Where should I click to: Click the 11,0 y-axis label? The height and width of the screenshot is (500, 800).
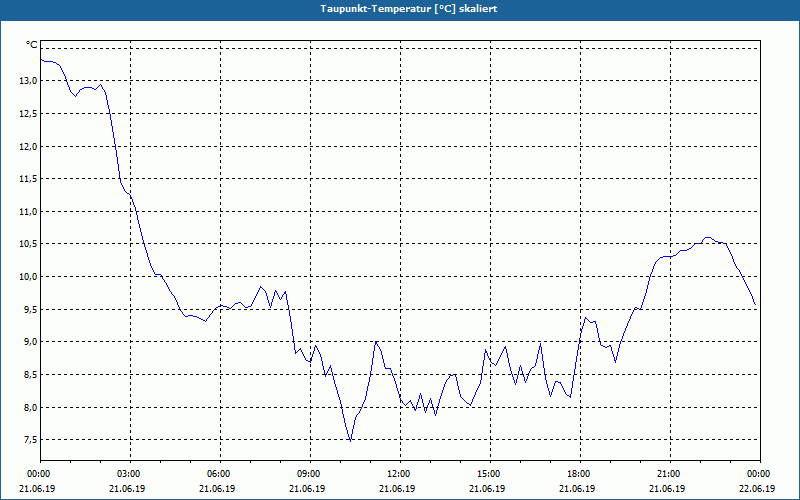[28, 211]
